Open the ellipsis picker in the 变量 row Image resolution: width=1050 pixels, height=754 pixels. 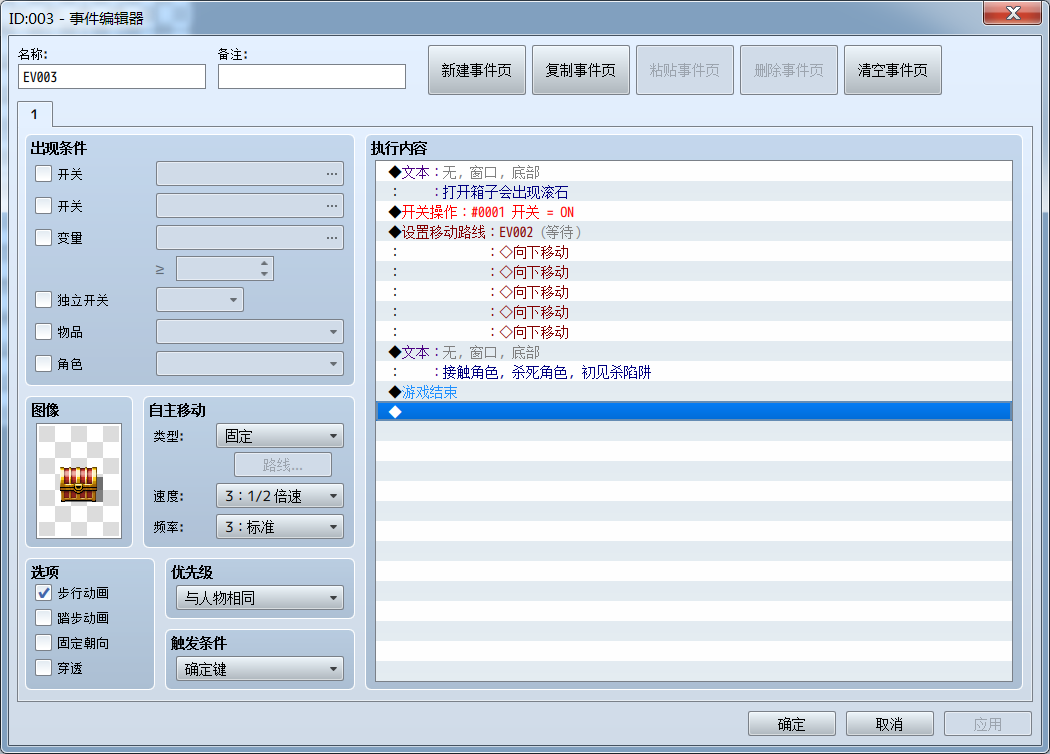(331, 238)
